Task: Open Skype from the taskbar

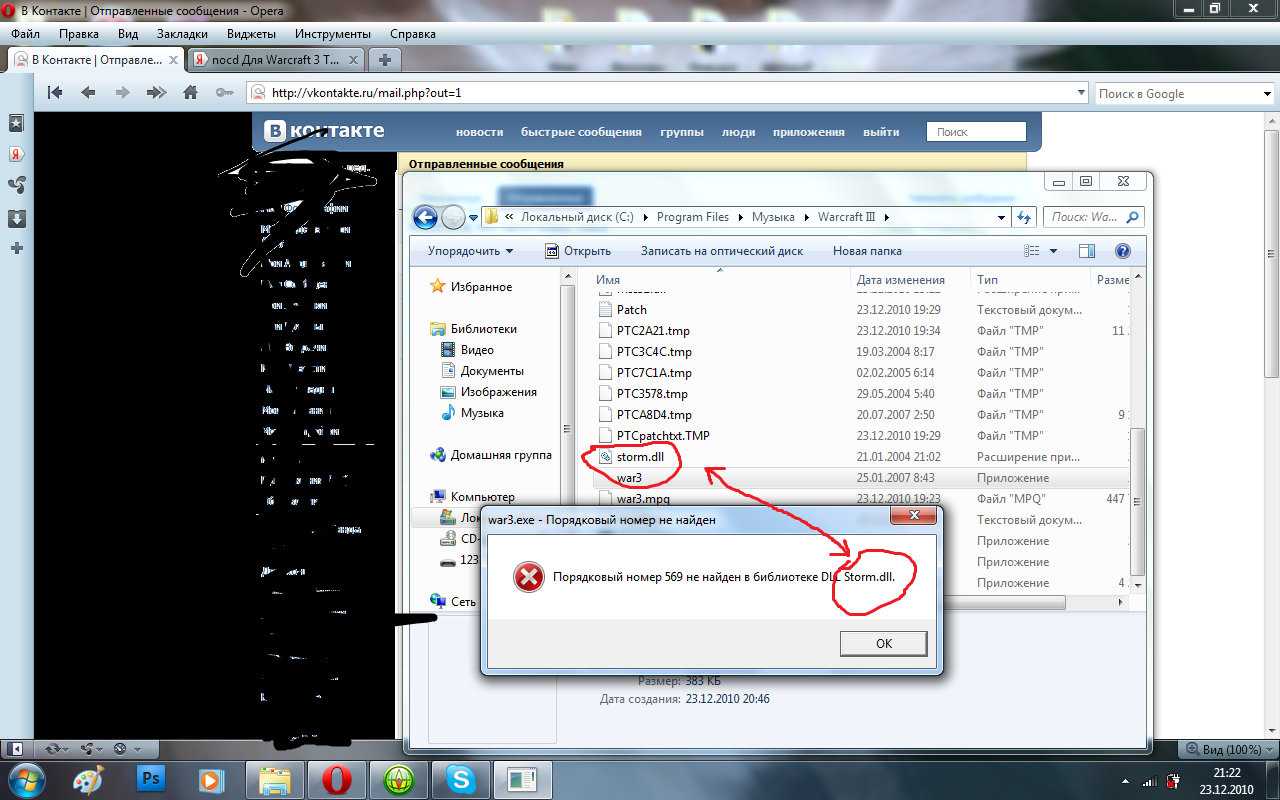Action: (x=461, y=778)
